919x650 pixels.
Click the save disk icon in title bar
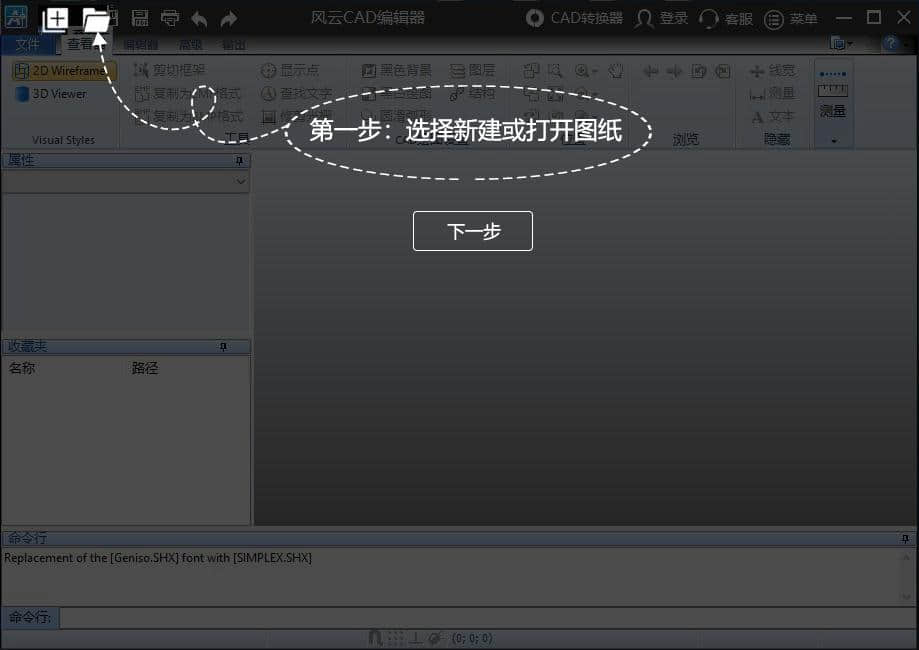tap(139, 18)
